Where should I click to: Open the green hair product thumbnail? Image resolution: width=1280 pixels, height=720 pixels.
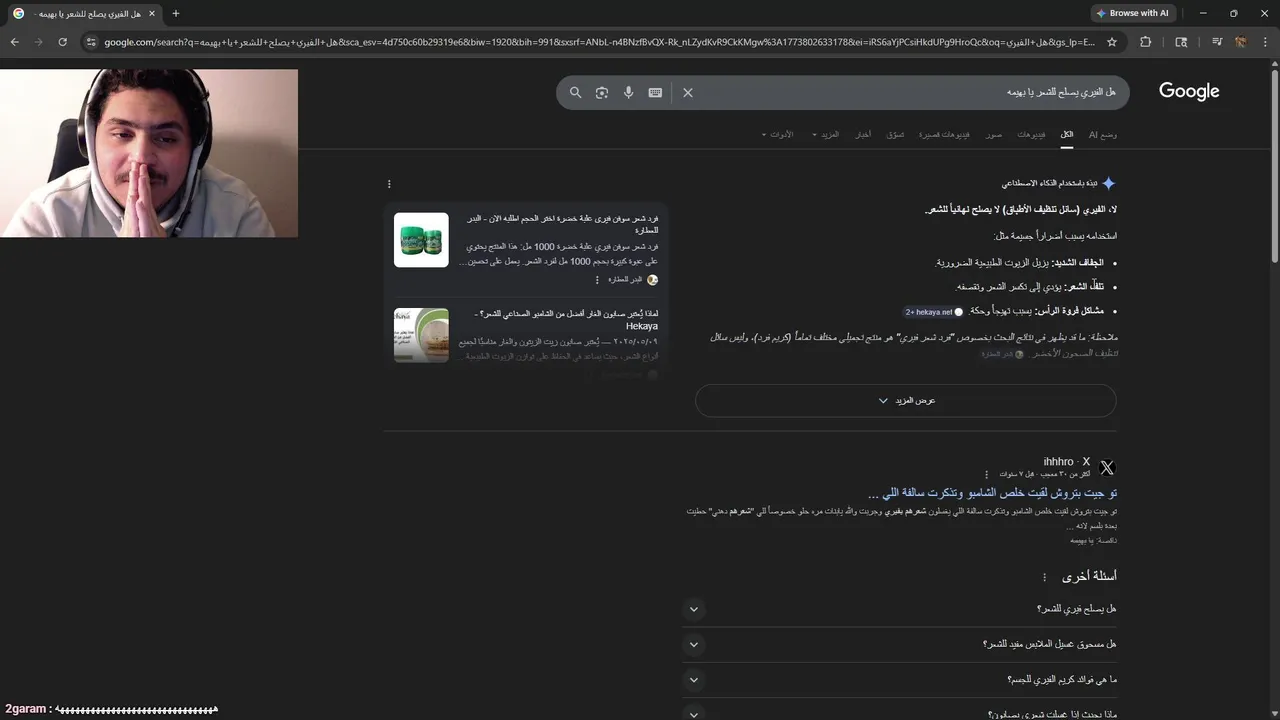[x=421, y=240]
